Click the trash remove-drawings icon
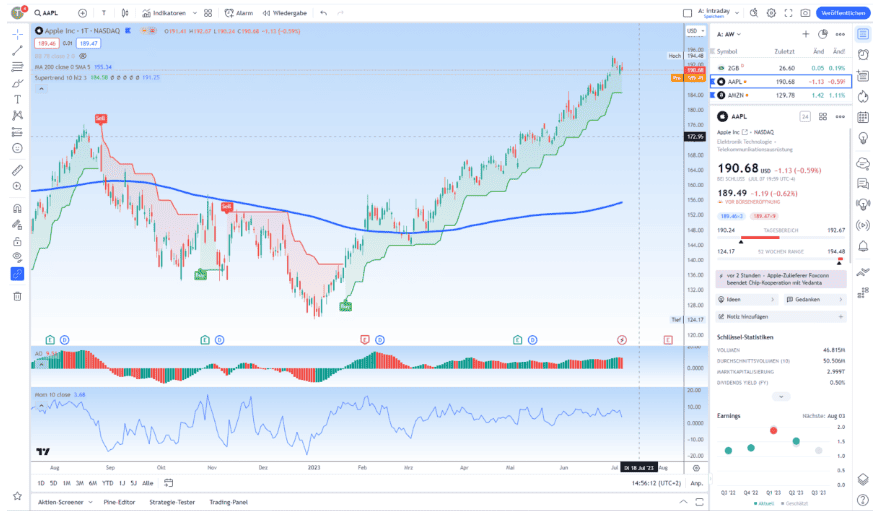 pos(17,296)
